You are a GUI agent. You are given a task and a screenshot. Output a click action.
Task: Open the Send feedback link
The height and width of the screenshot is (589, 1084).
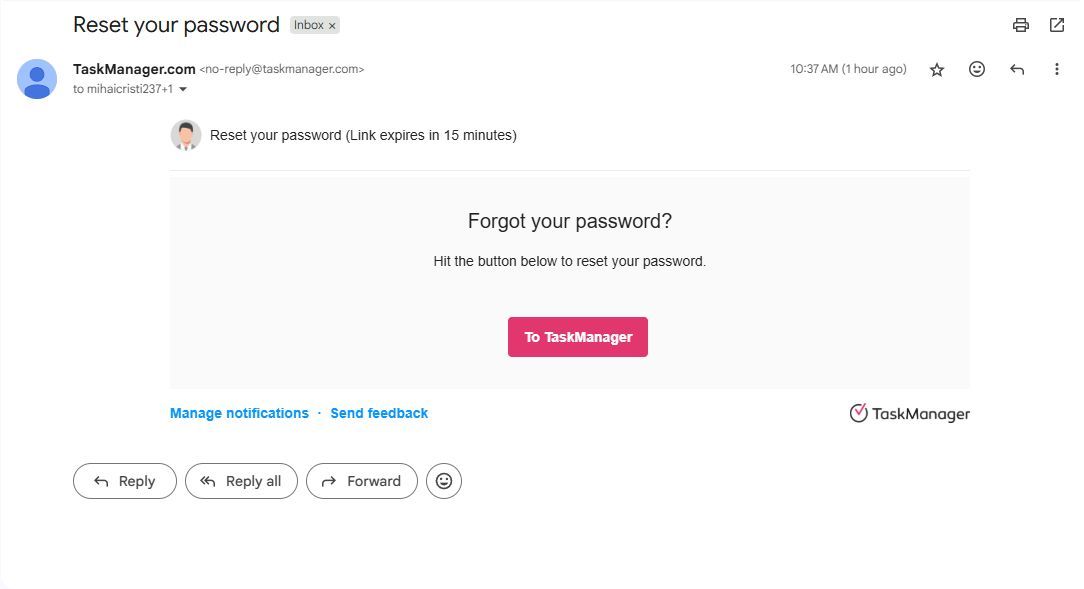pos(379,413)
